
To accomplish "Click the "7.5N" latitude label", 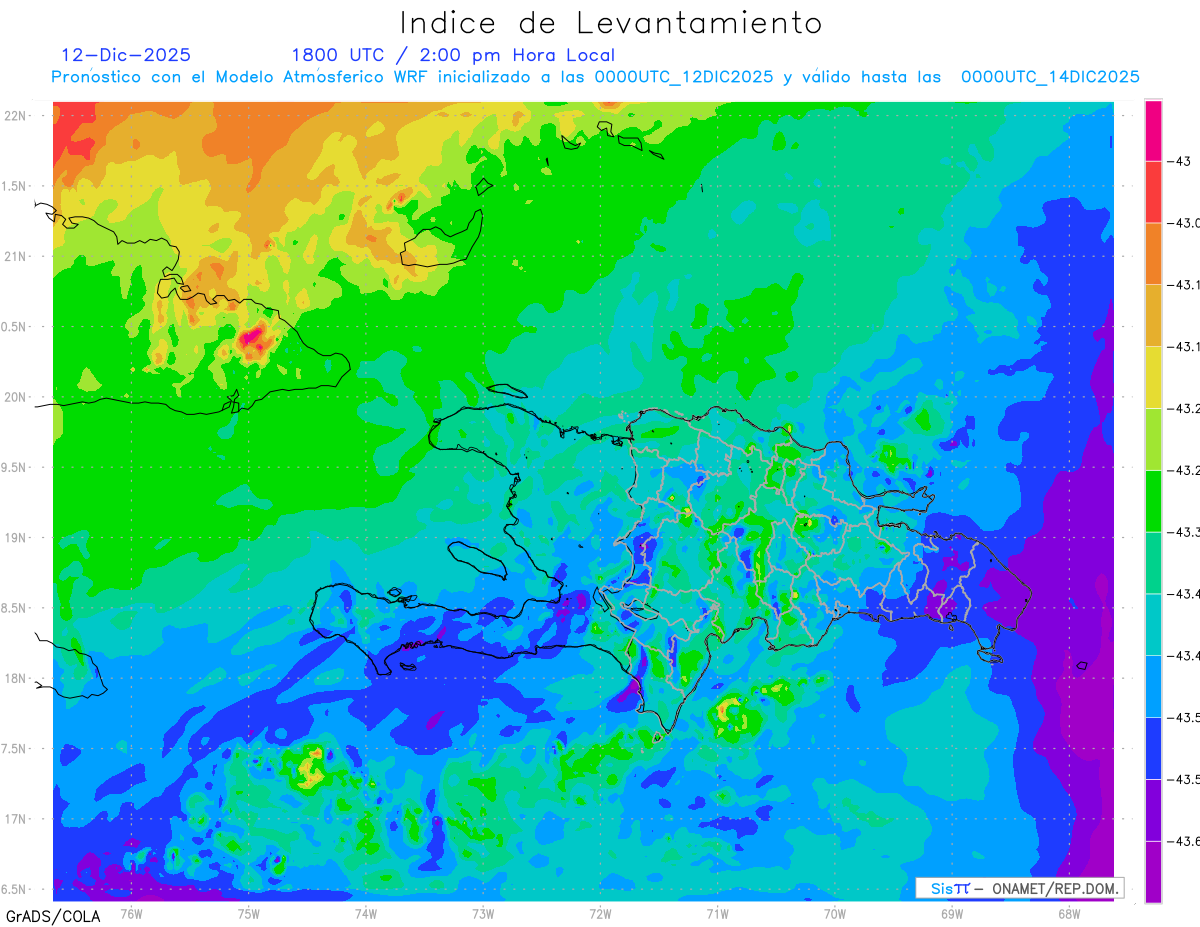I will click(14, 749).
